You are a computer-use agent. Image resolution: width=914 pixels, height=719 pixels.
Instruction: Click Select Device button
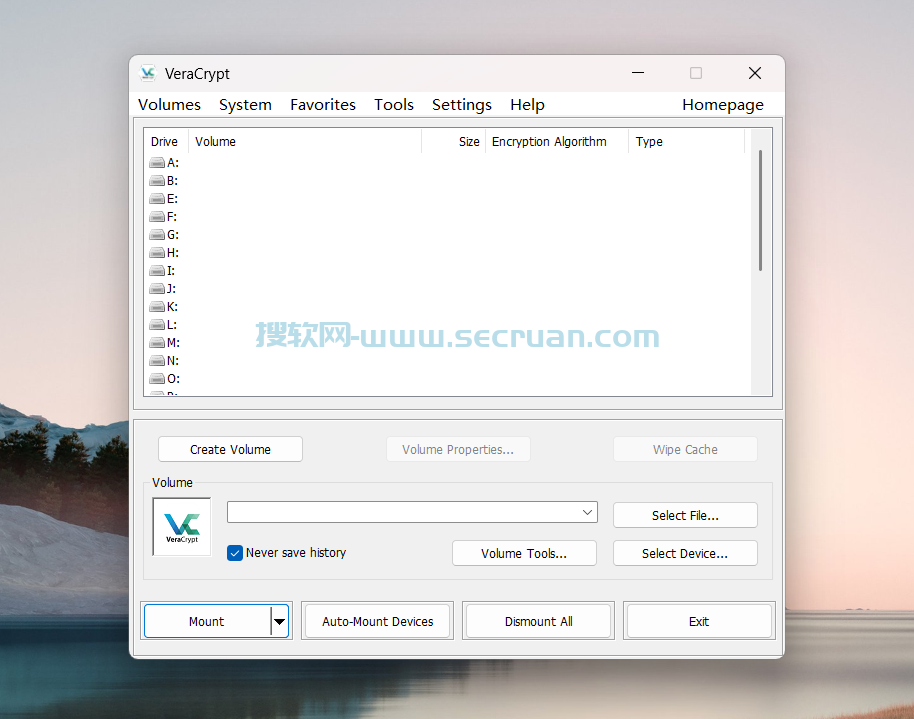(x=685, y=553)
